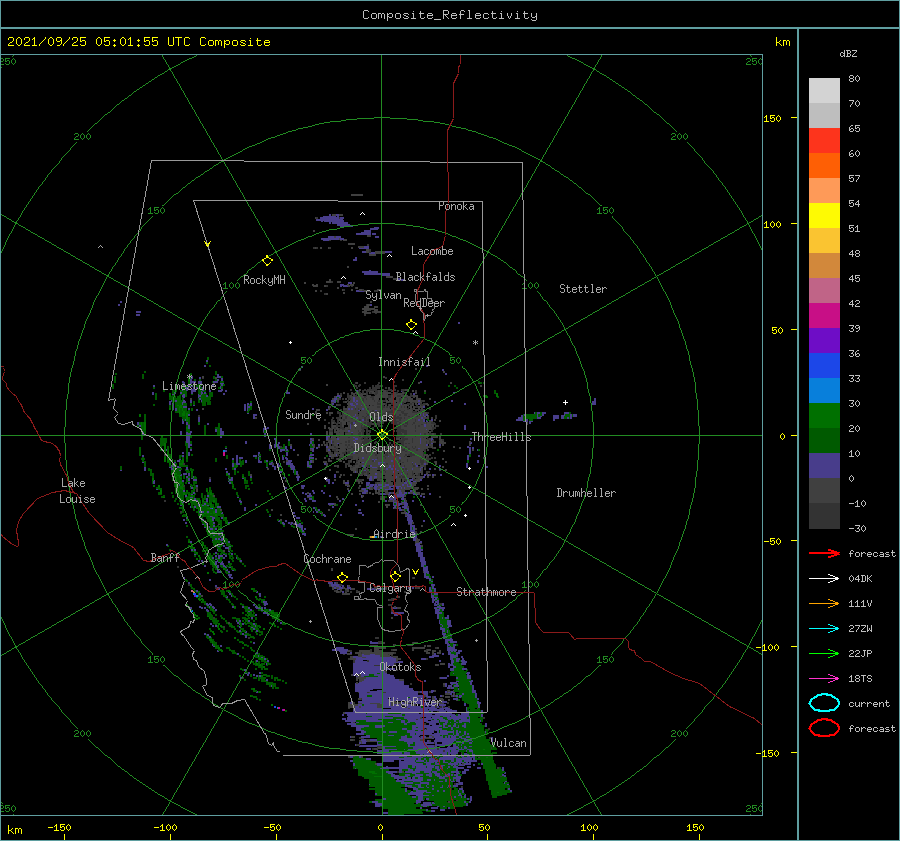The image size is (900, 841).
Task: Click the Cochrane town label
Action: tap(327, 559)
